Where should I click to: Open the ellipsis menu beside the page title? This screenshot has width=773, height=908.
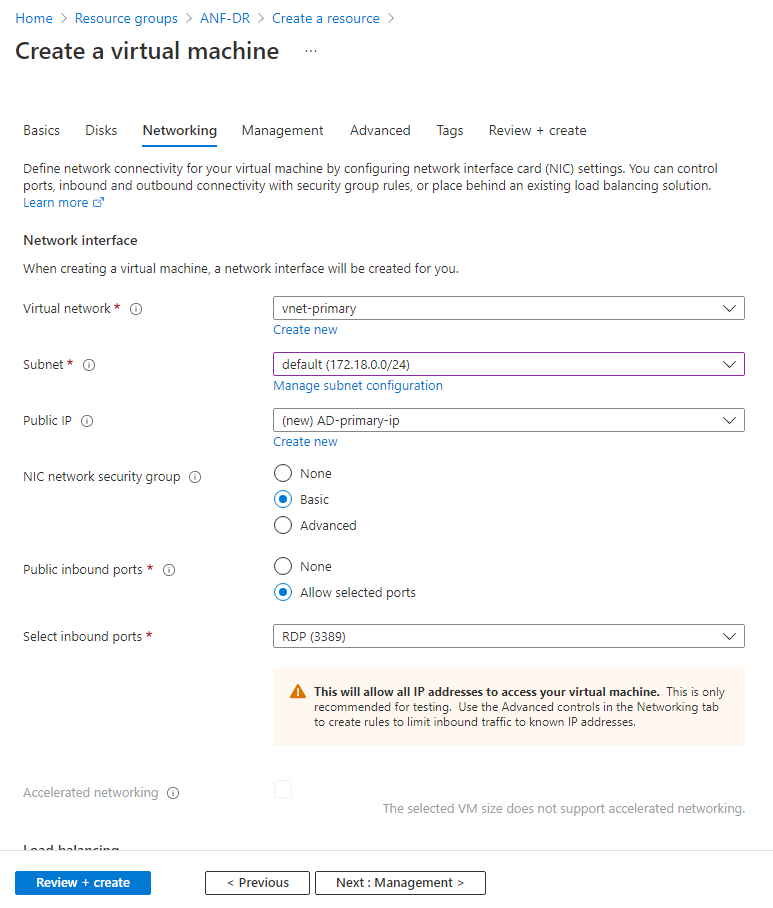[311, 51]
